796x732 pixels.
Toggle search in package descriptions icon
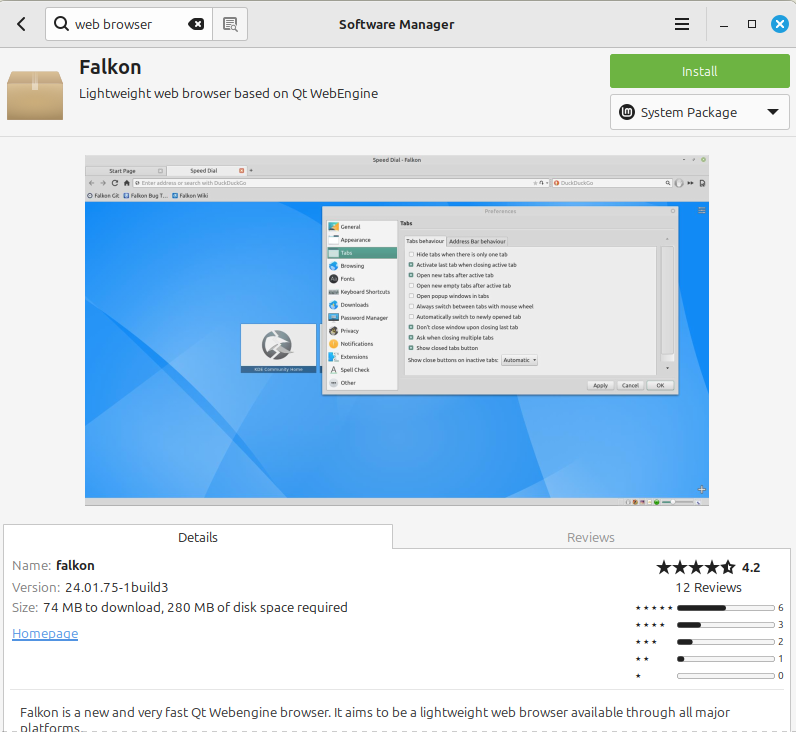click(x=230, y=24)
